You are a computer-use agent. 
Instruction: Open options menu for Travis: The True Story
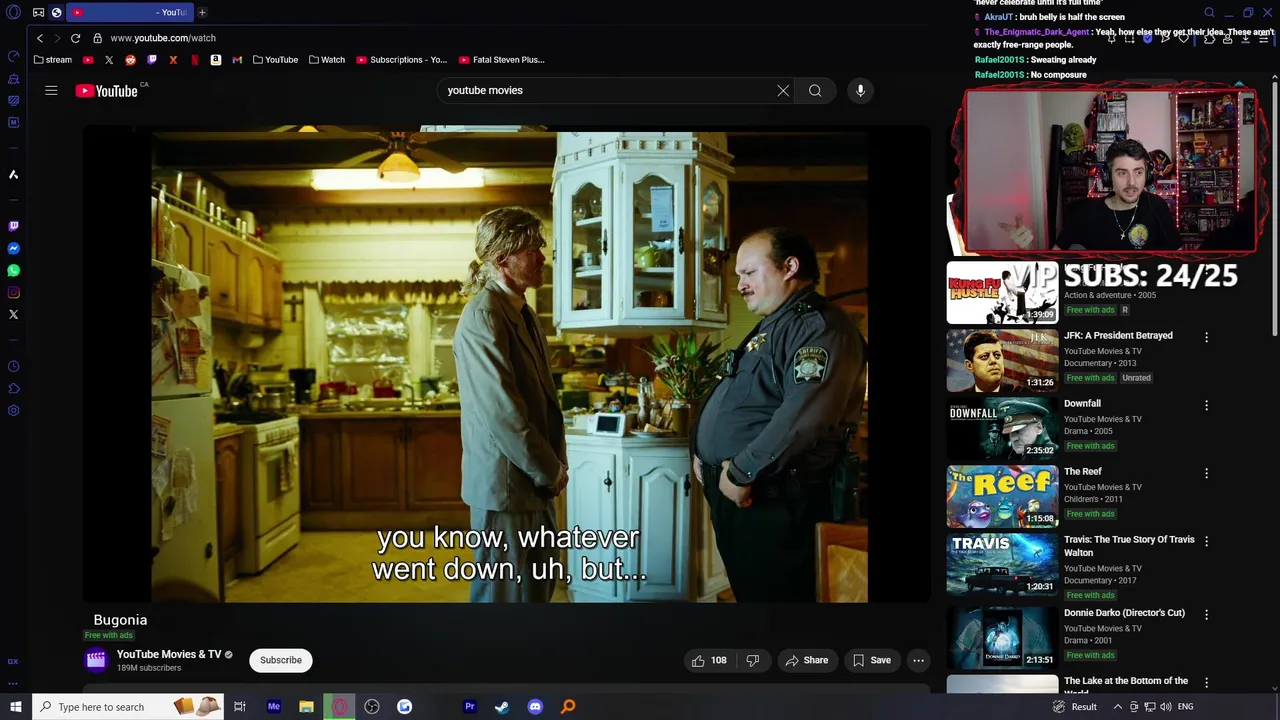pos(1206,542)
